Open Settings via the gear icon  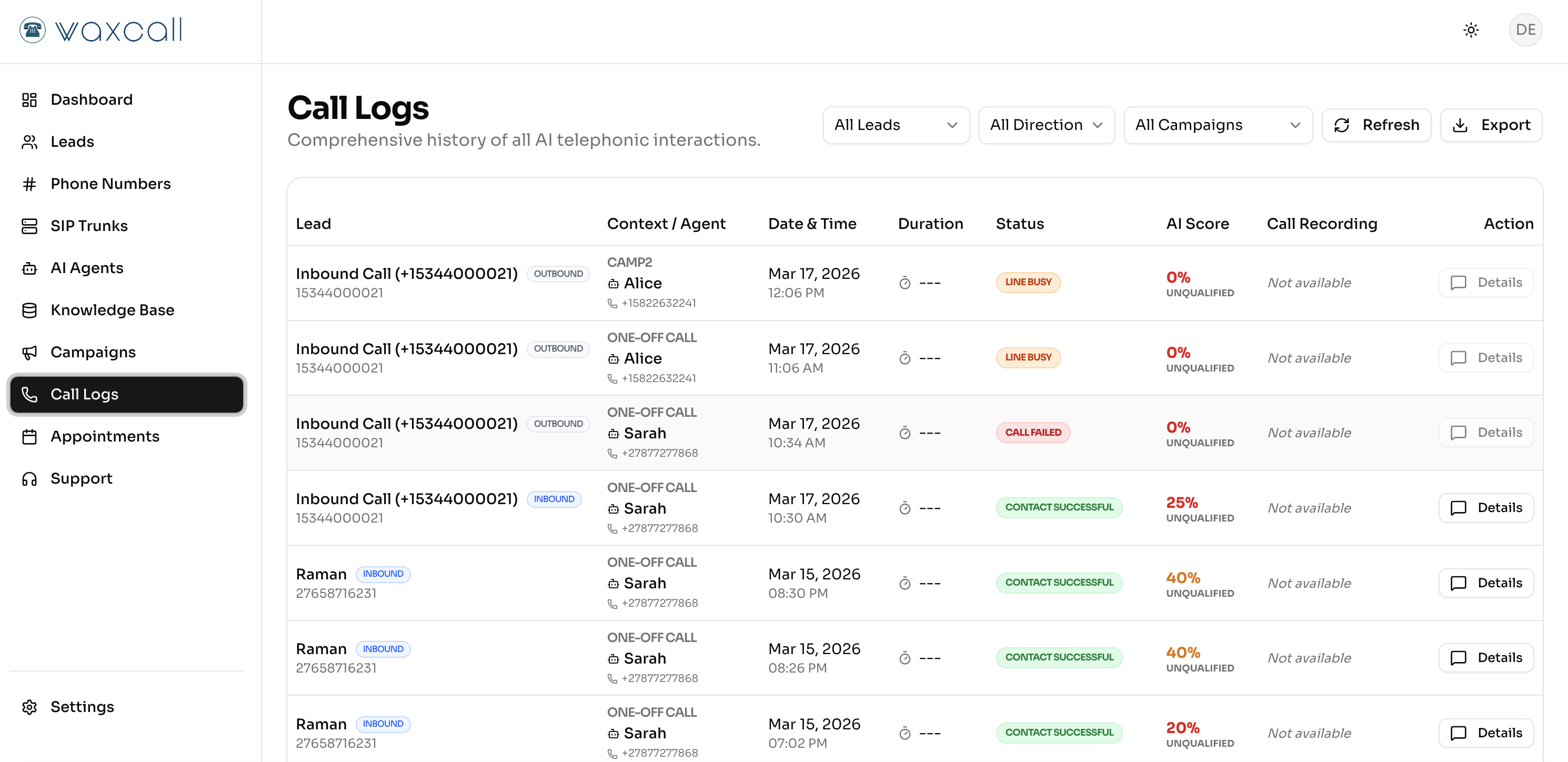coord(29,707)
